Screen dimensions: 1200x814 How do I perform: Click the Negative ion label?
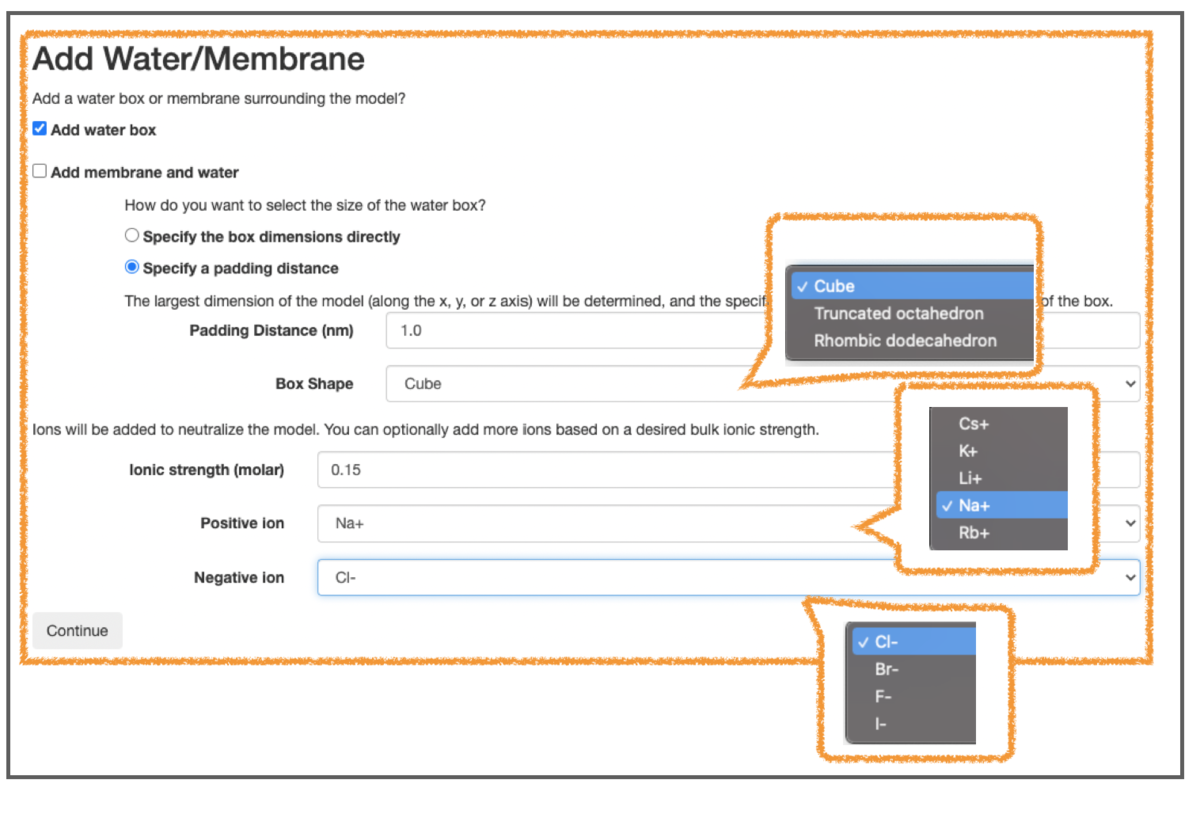click(239, 577)
